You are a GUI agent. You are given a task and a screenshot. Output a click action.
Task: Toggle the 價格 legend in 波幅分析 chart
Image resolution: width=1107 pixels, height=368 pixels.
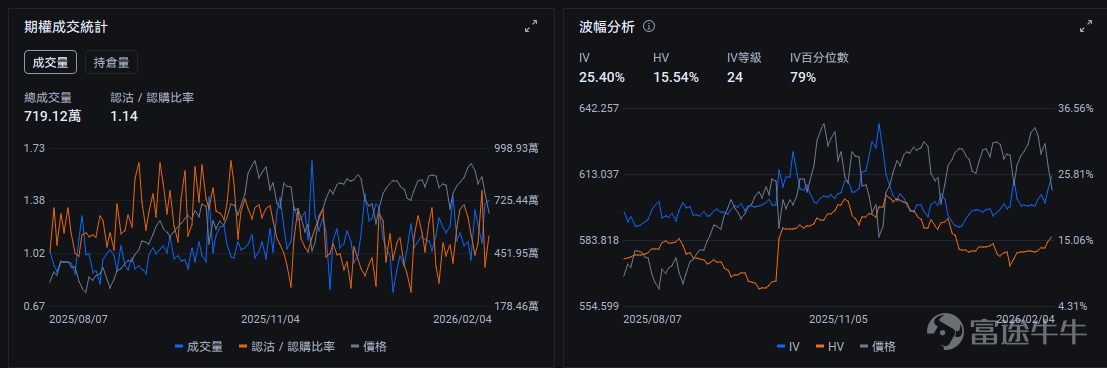point(878,347)
